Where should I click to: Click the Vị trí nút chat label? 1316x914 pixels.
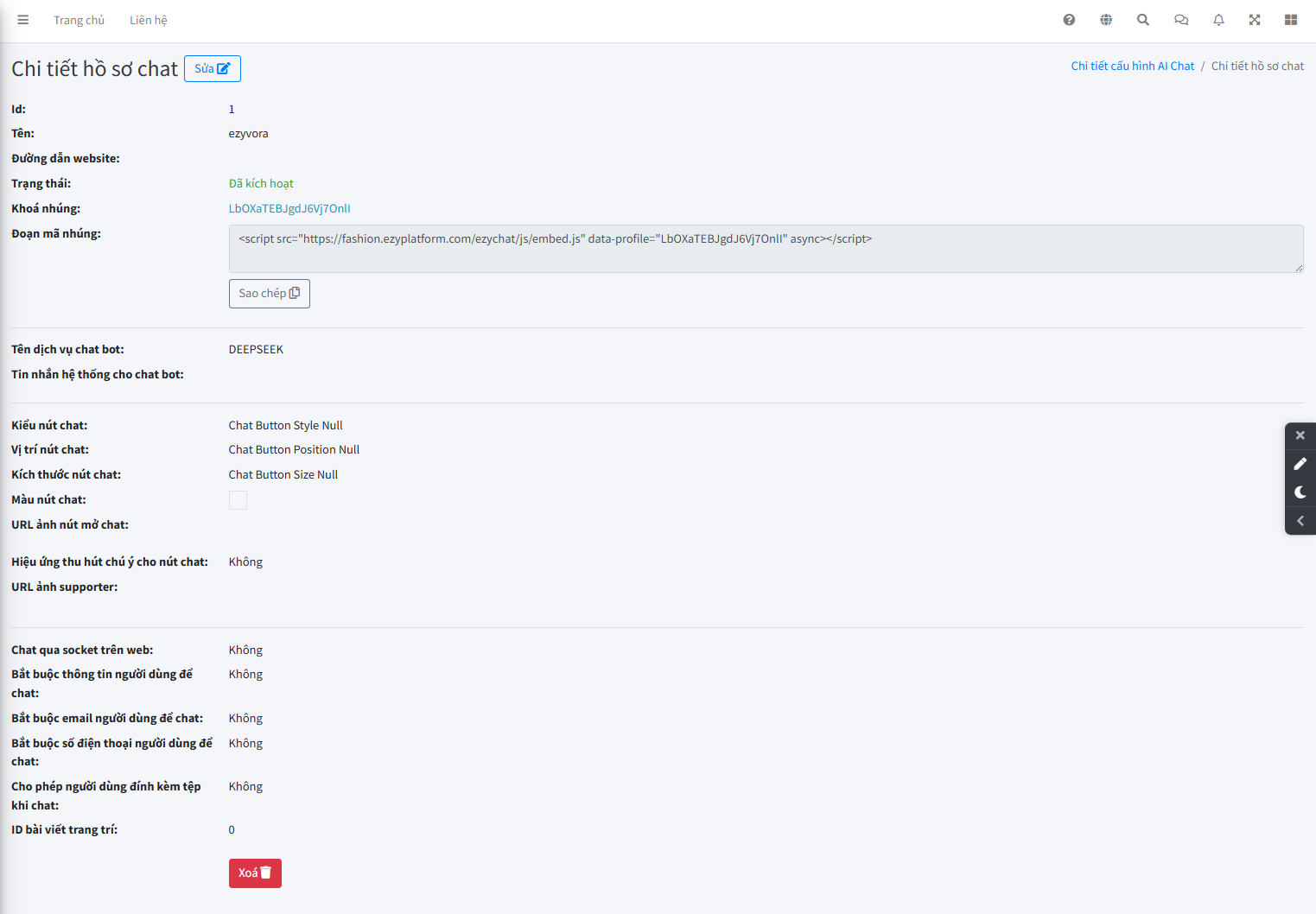click(x=50, y=449)
